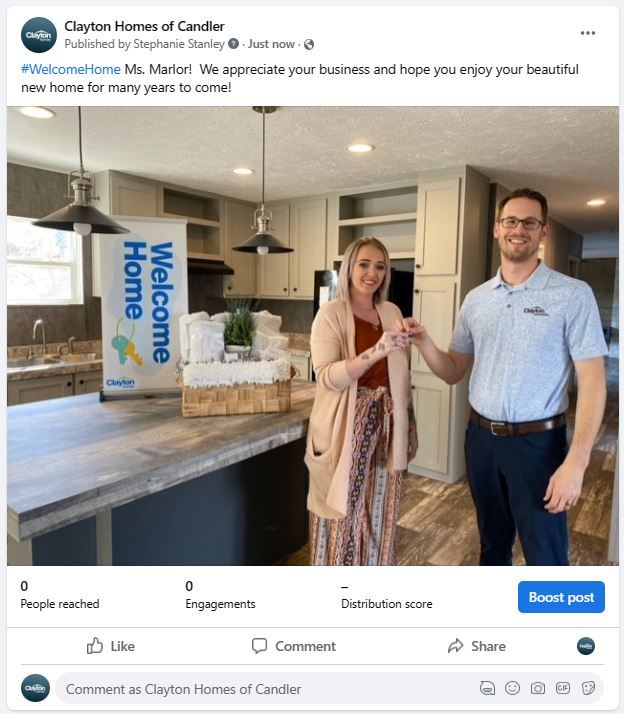Click the help question mark beside Stephanie Stanley
Screen dimensions: 624x714
pos(233,44)
